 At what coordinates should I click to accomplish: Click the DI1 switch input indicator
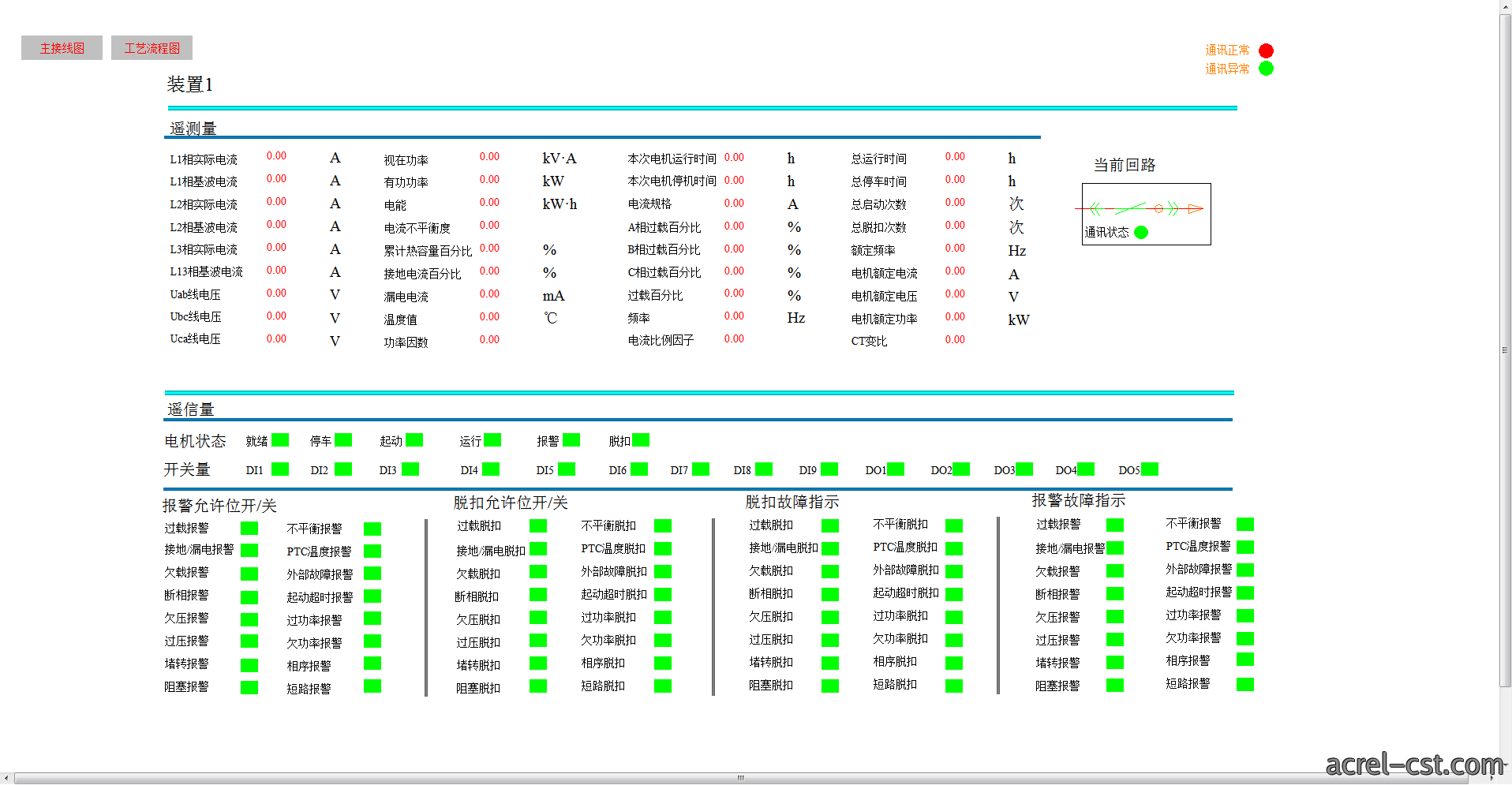click(x=280, y=469)
